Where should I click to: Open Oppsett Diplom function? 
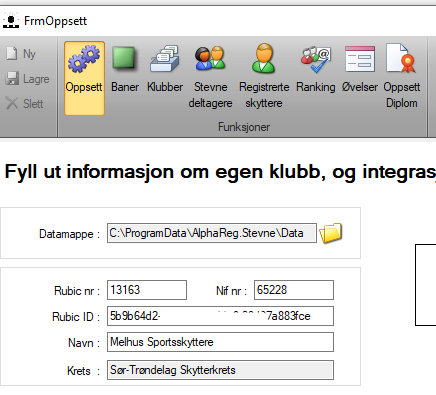402,76
